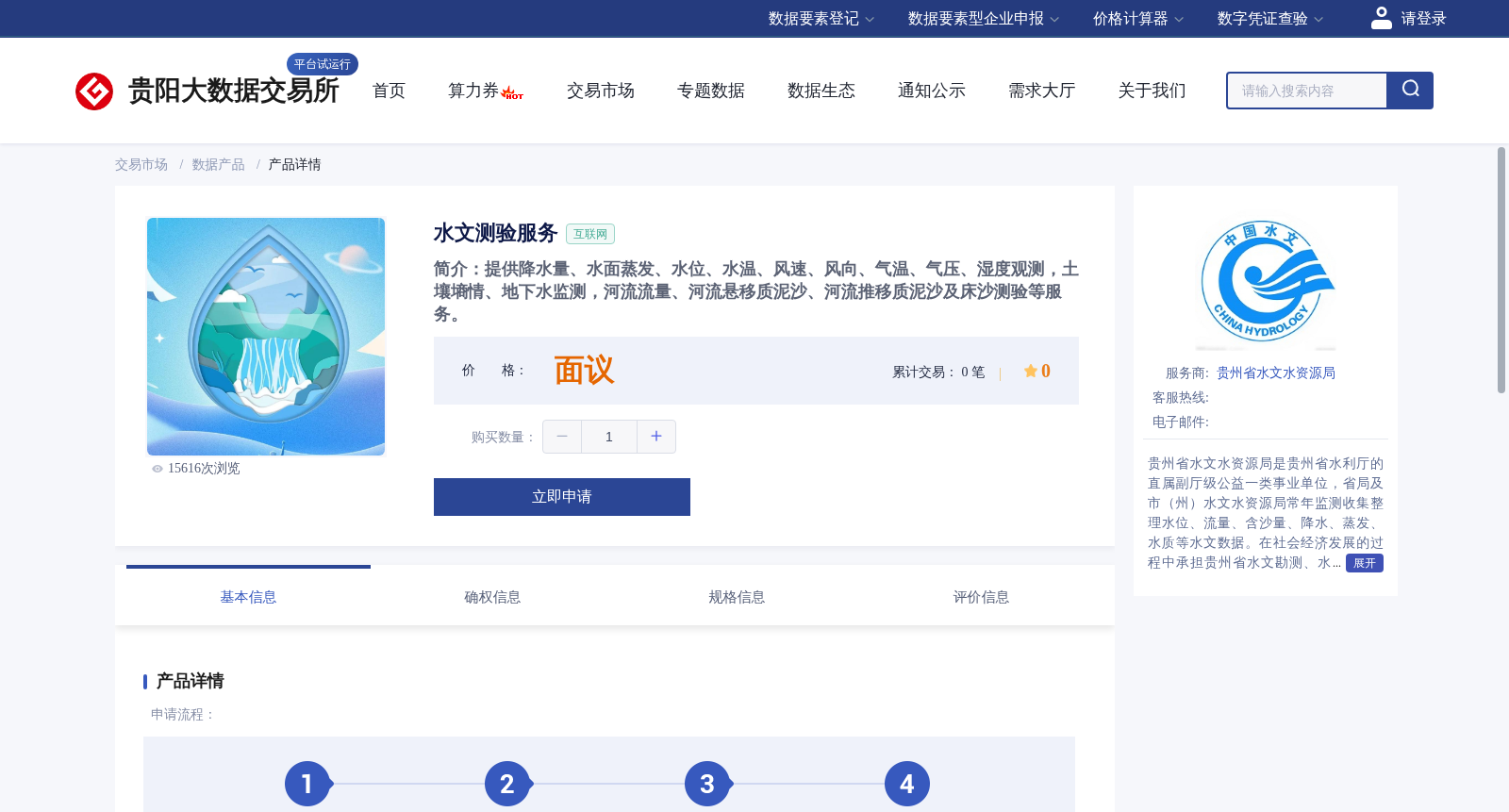Click the 水文测验服务 product title
The height and width of the screenshot is (812, 1509).
pos(496,233)
